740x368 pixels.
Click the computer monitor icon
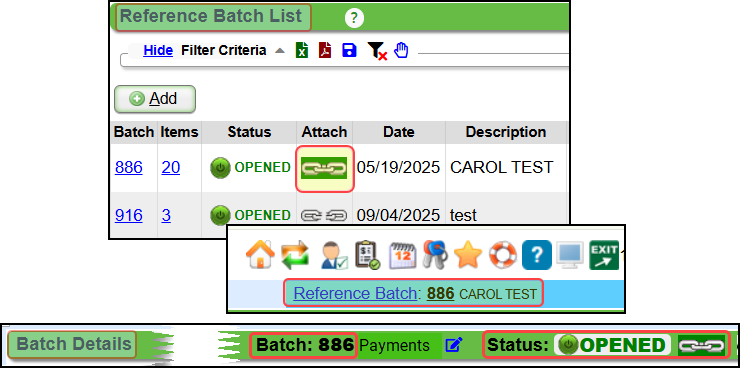coord(570,255)
